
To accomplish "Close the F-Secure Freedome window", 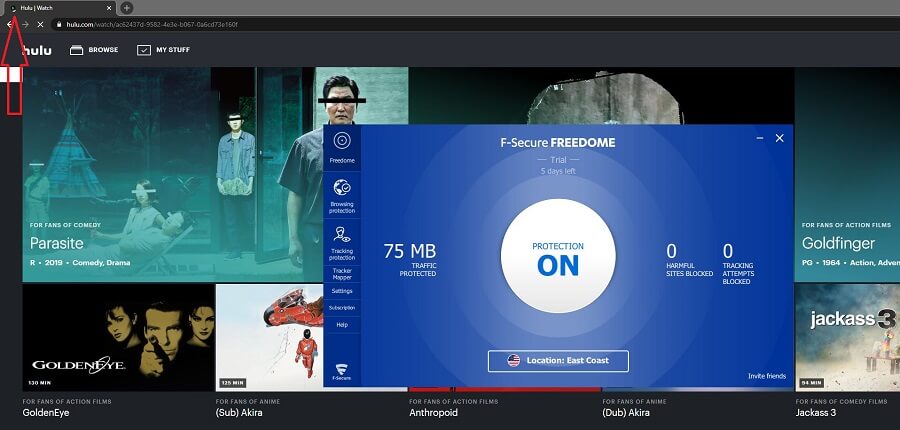I will point(779,138).
